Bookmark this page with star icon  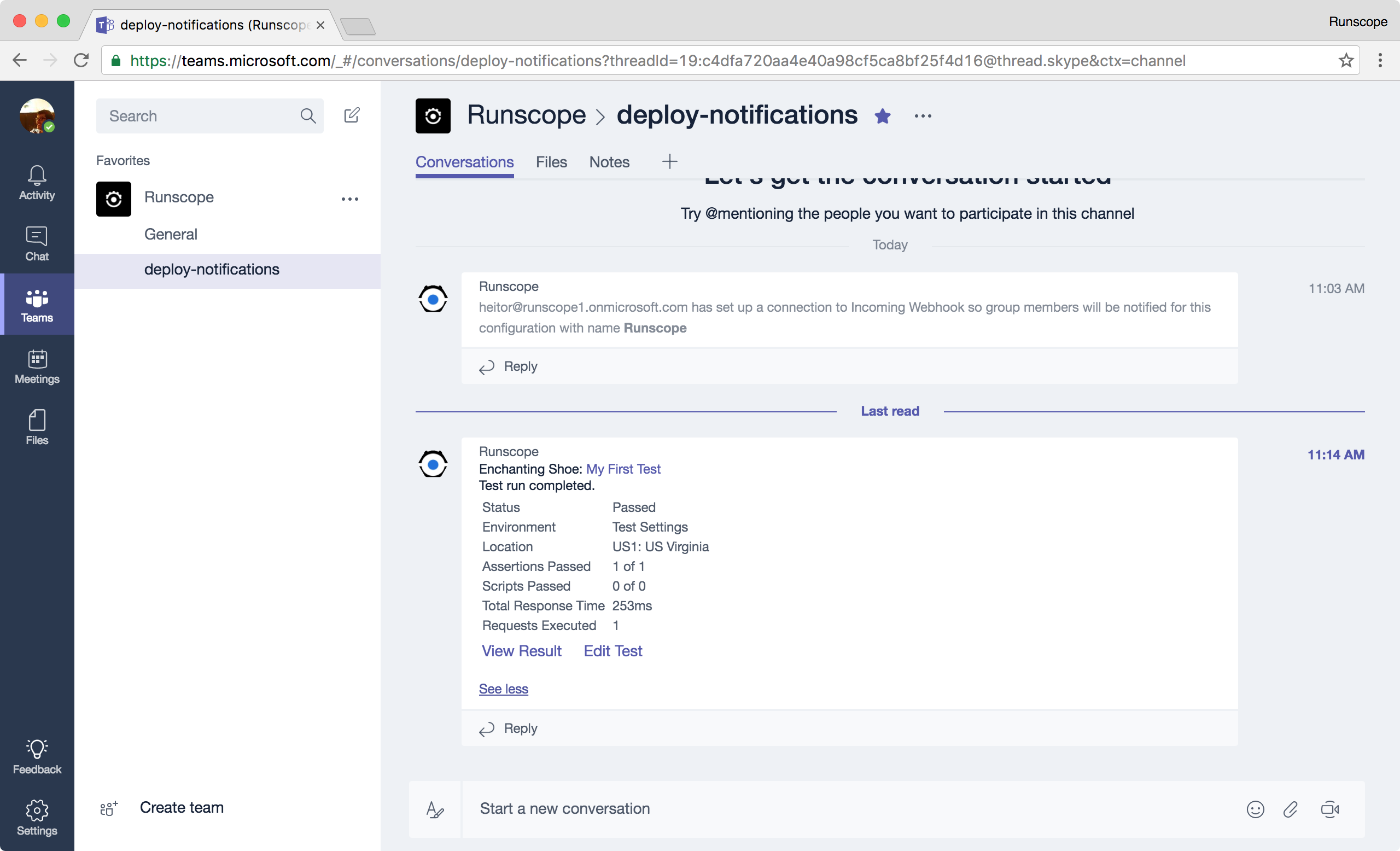[x=1345, y=60]
